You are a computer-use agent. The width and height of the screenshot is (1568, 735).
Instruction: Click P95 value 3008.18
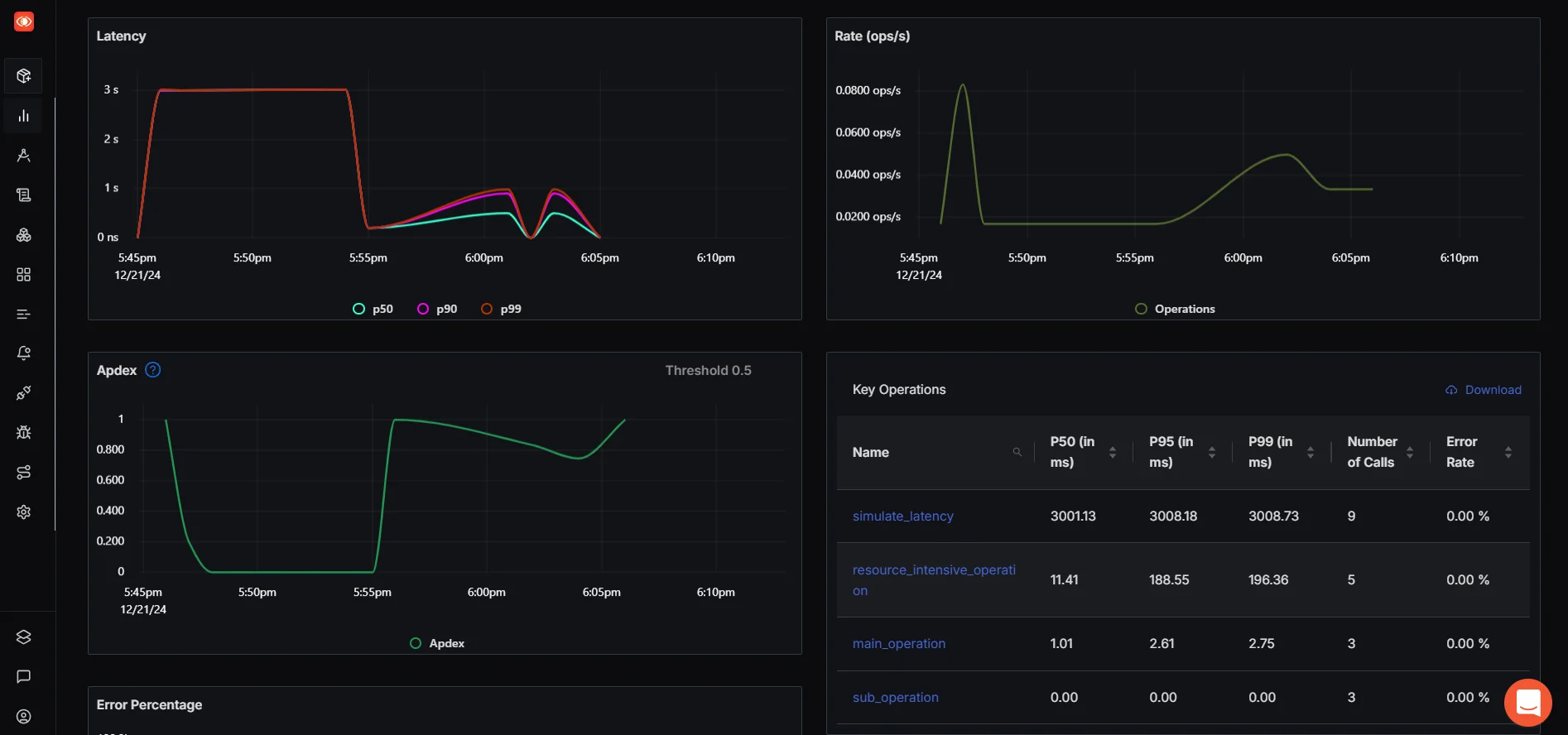tap(1173, 516)
